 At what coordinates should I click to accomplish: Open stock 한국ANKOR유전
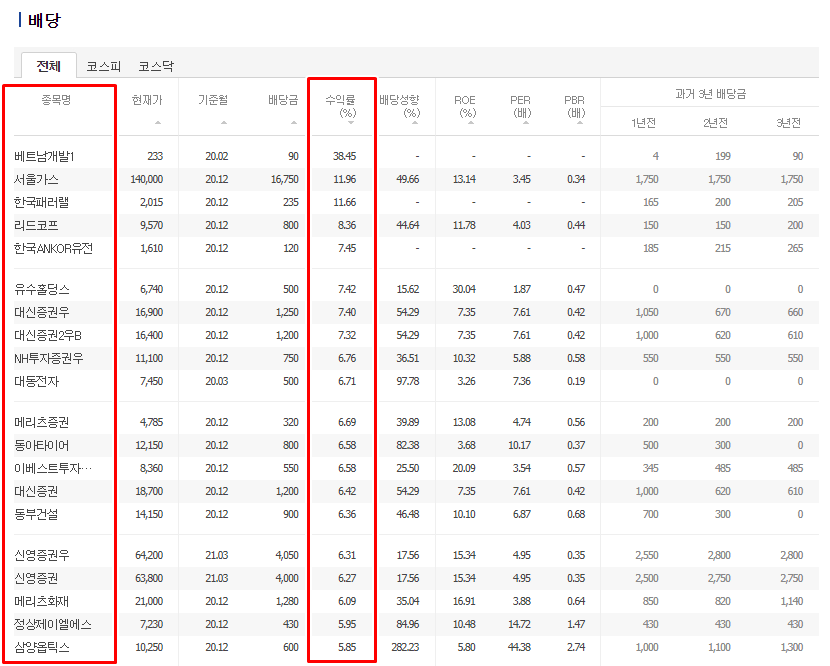(x=53, y=248)
